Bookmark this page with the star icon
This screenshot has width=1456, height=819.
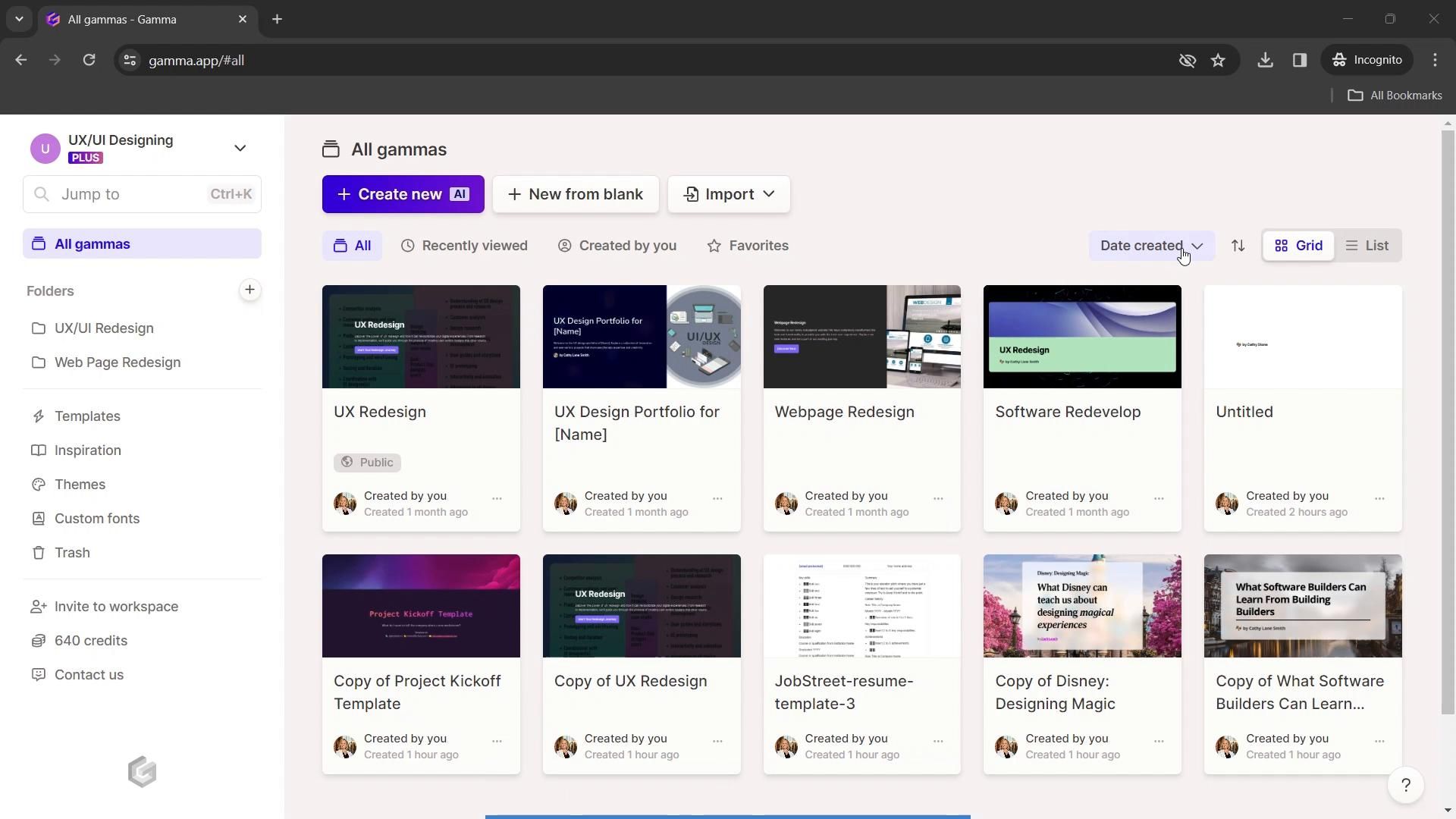[x=1218, y=61]
